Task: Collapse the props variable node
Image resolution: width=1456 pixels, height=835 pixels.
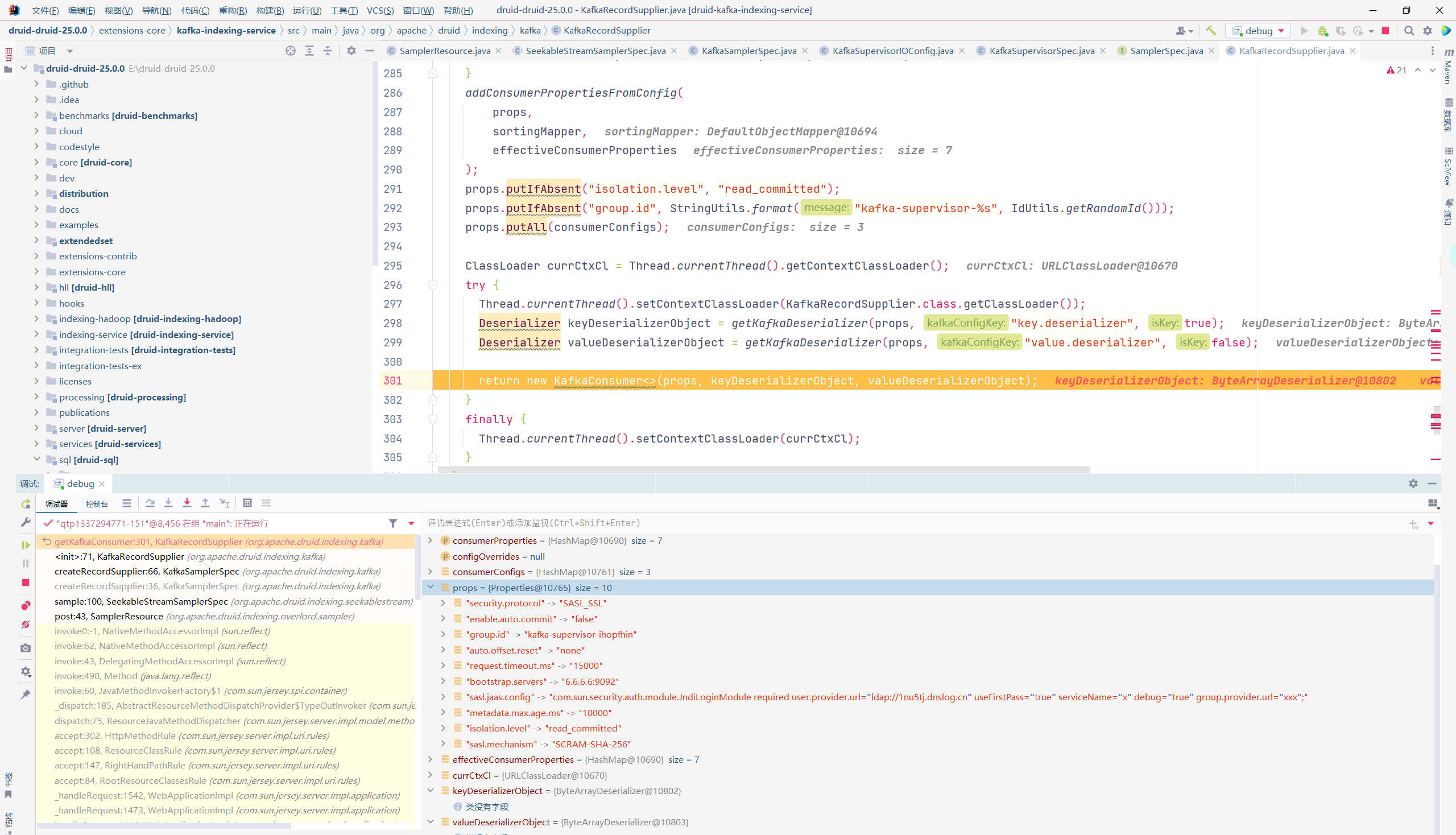Action: 430,587
